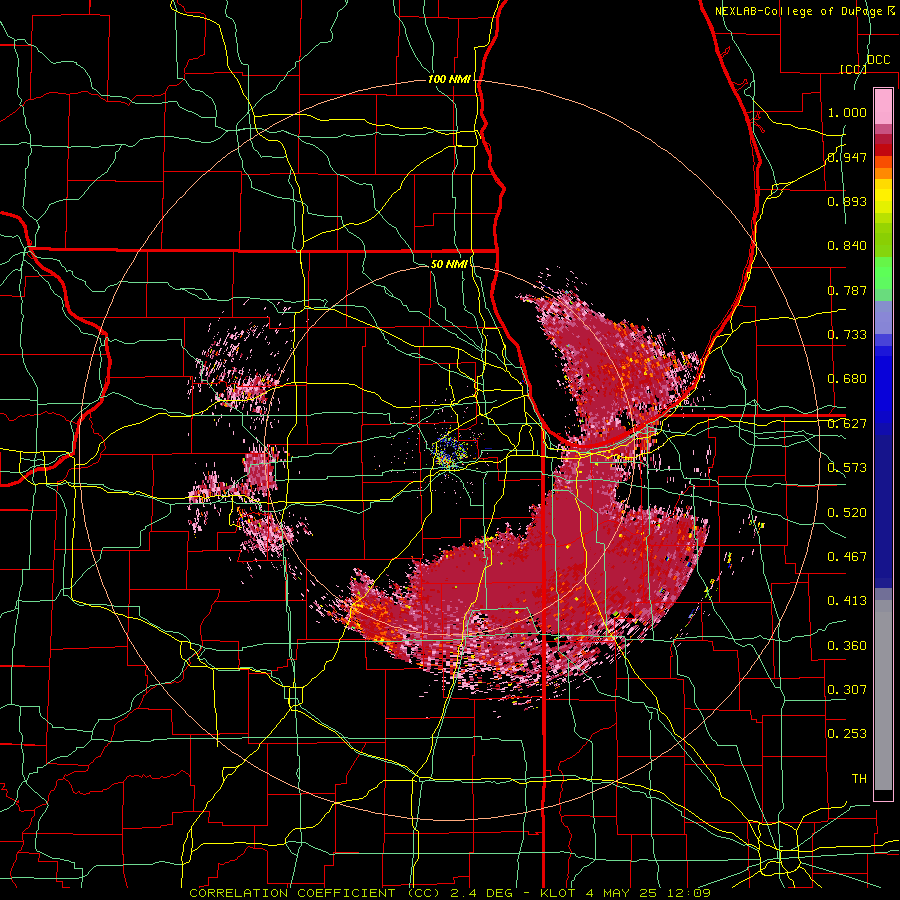Pick the light pink color bar segment at the top

883,106
